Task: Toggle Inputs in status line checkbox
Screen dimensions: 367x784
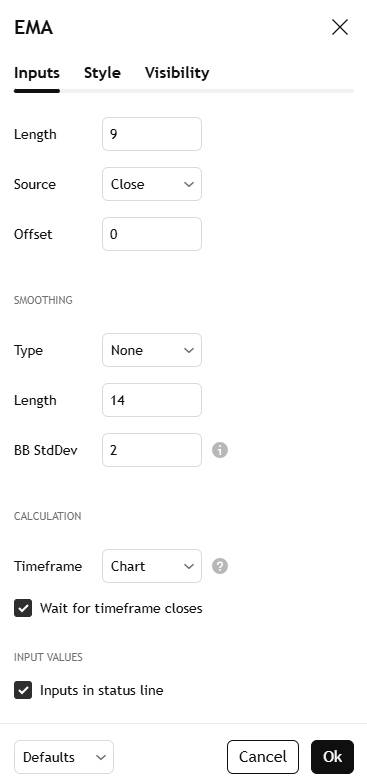Action: coord(23,690)
